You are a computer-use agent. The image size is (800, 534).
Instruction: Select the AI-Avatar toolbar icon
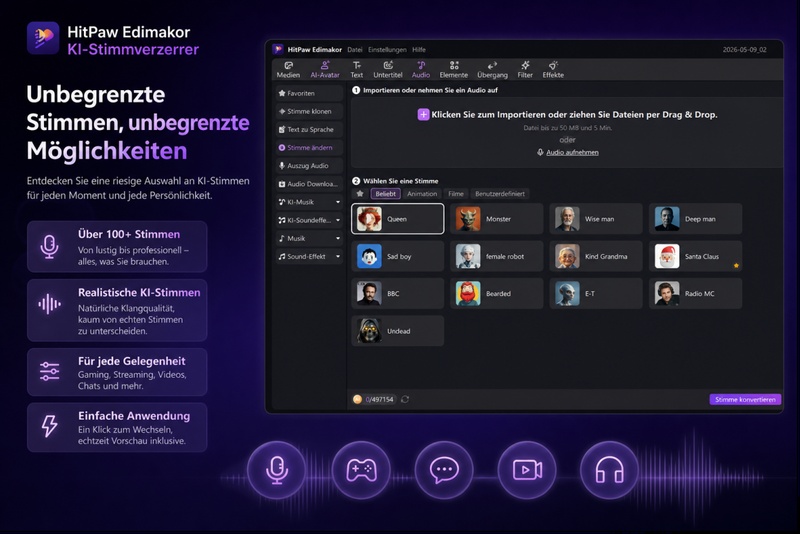click(325, 69)
